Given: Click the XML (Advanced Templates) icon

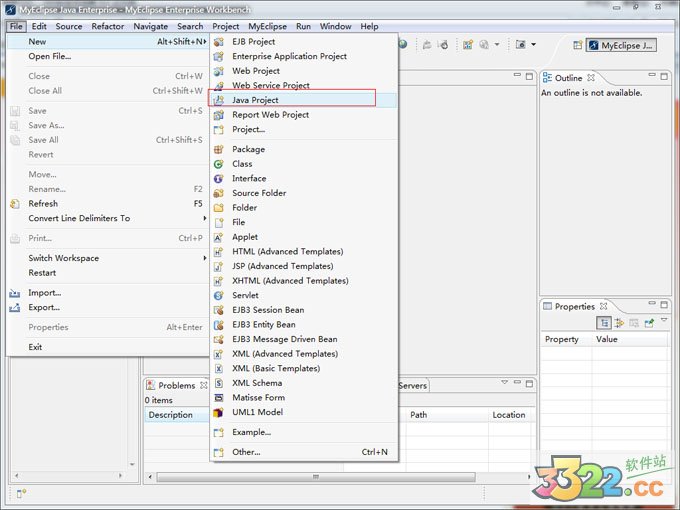Looking at the screenshot, I should point(219,354).
